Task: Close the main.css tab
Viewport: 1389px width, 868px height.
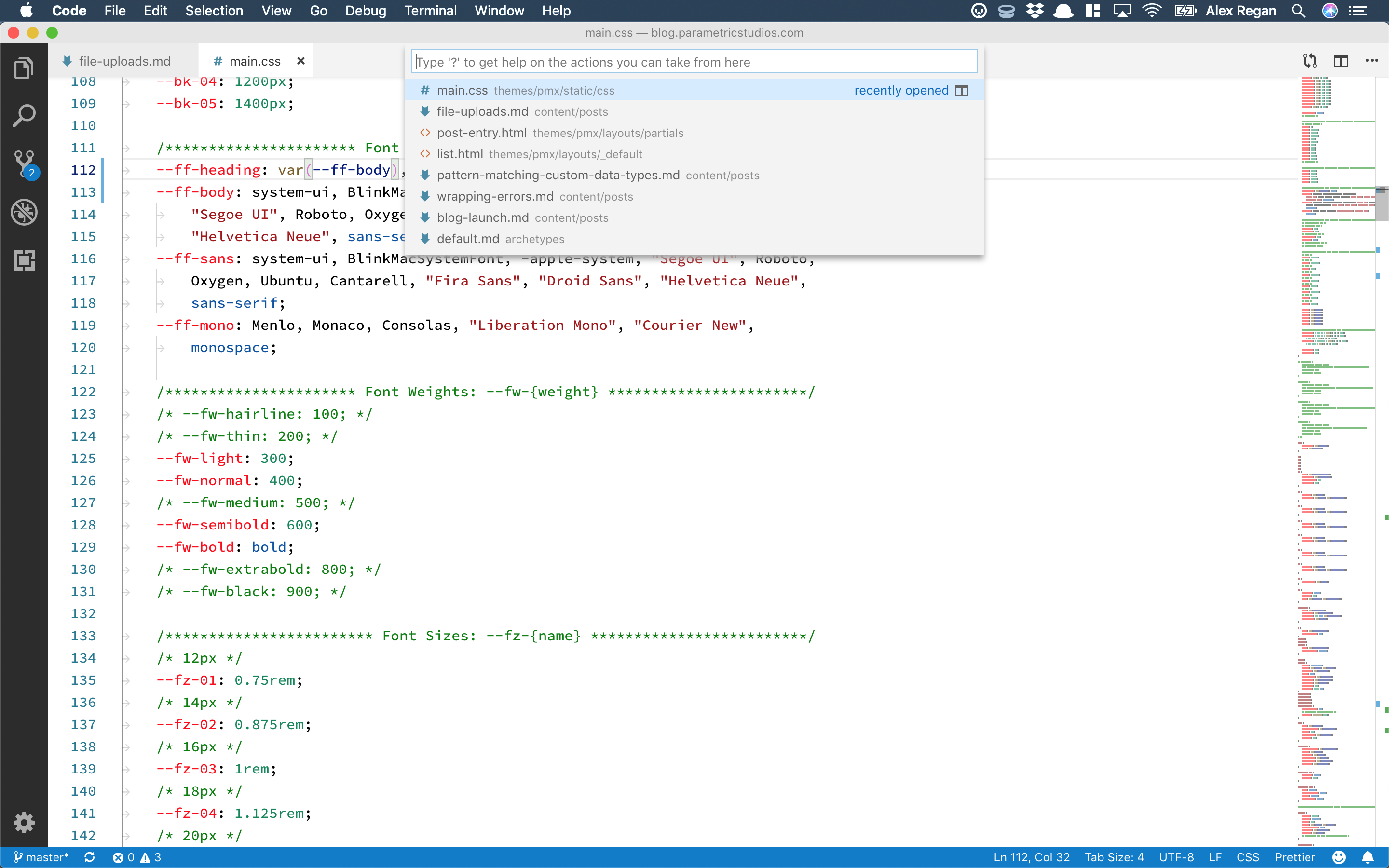Action: coord(301,61)
